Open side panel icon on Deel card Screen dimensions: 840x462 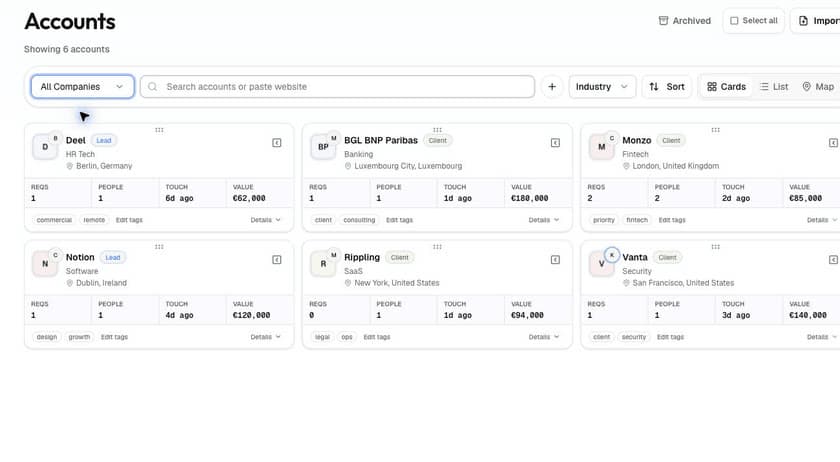tap(276, 143)
